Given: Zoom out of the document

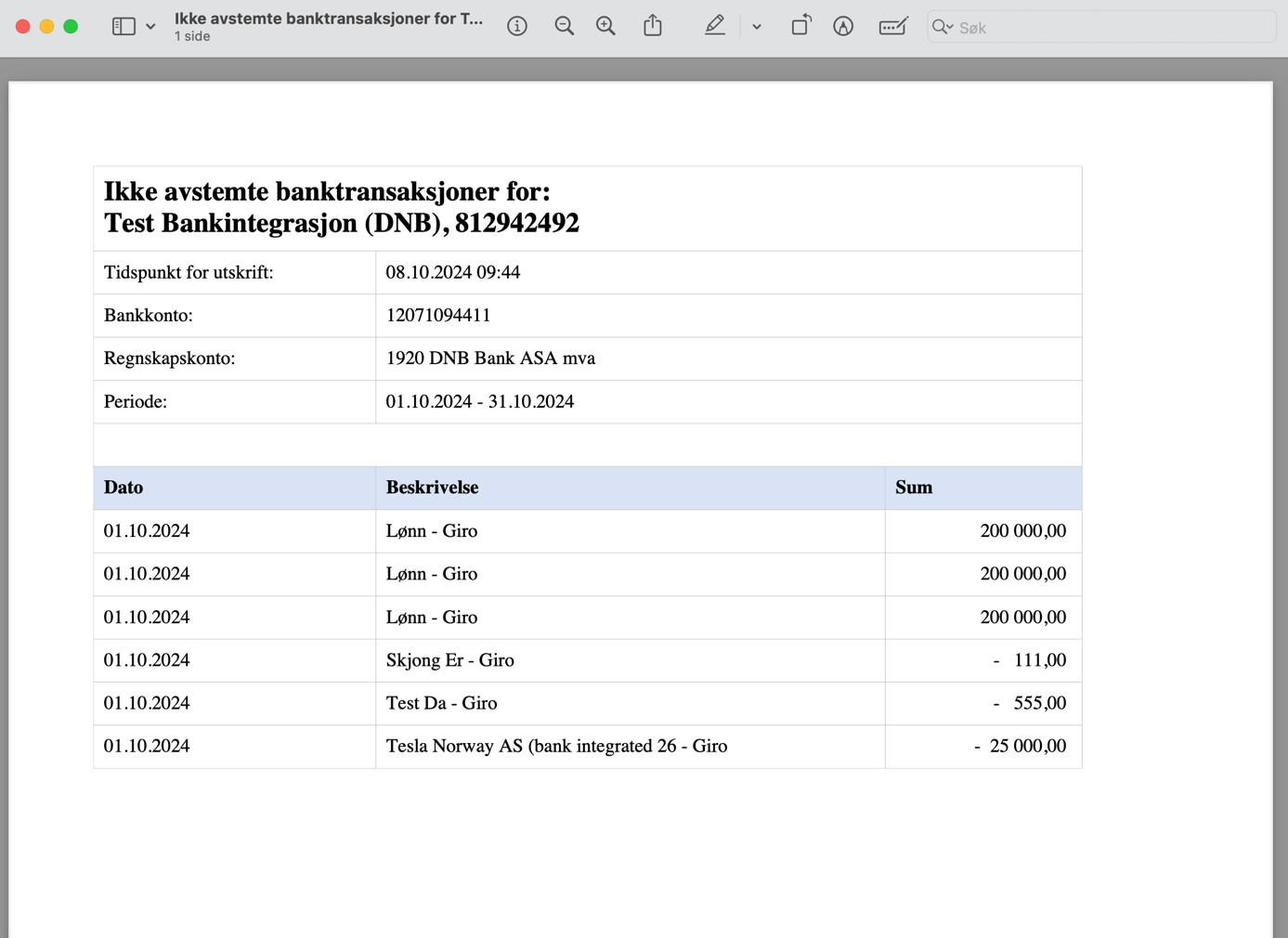Looking at the screenshot, I should (564, 27).
